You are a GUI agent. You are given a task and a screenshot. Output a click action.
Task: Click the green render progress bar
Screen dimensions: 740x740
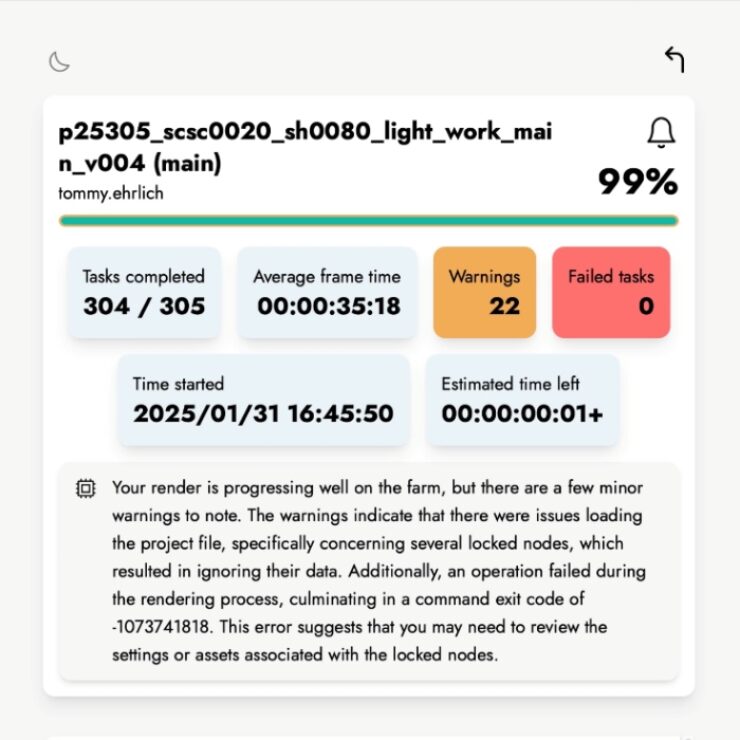coord(368,221)
